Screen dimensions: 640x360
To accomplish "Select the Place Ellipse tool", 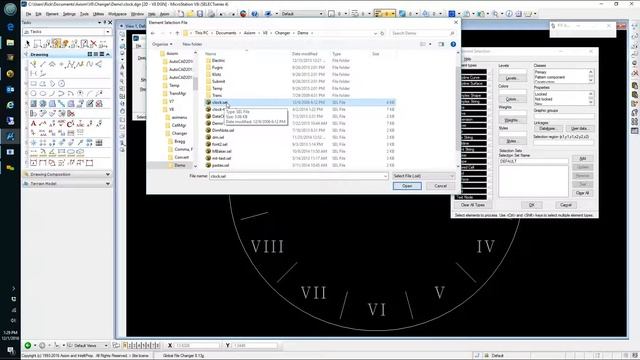I will click(x=43, y=93).
